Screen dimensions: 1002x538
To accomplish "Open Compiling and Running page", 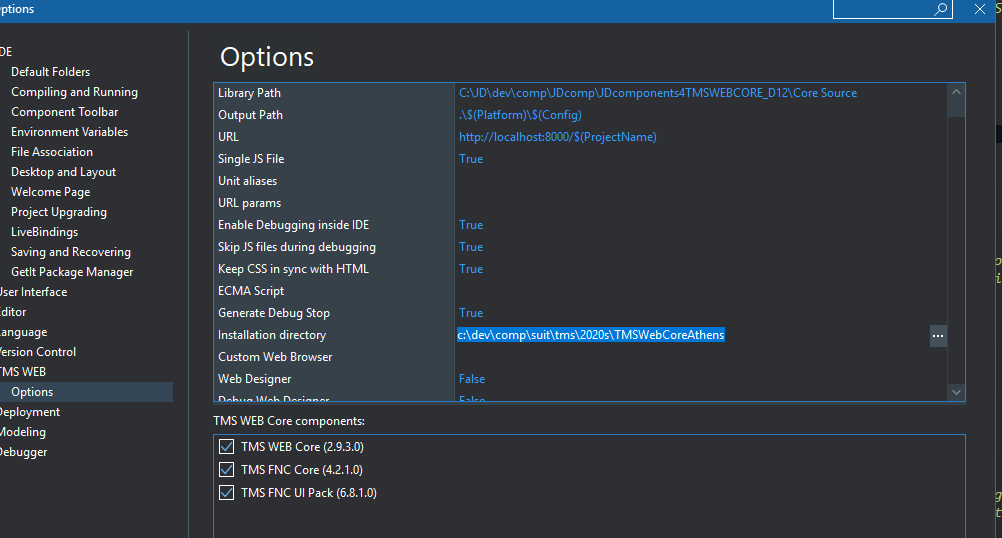I will pyautogui.click(x=74, y=92).
